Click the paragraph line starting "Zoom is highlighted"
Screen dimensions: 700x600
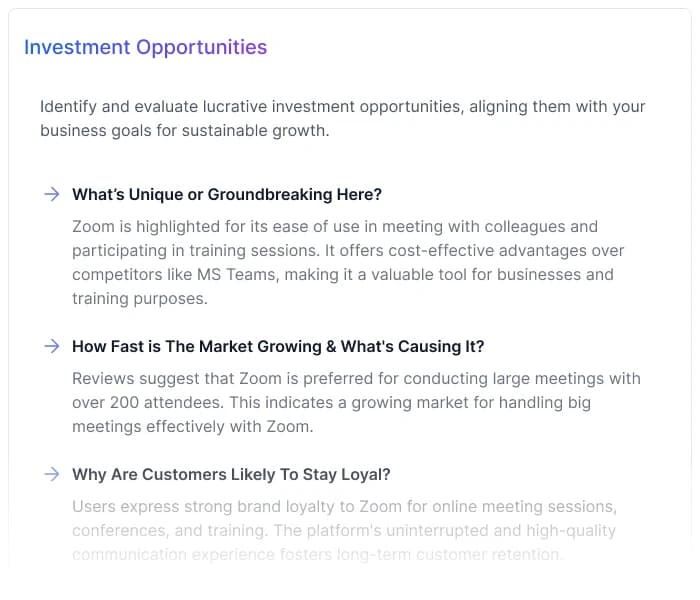pyautogui.click(x=334, y=226)
